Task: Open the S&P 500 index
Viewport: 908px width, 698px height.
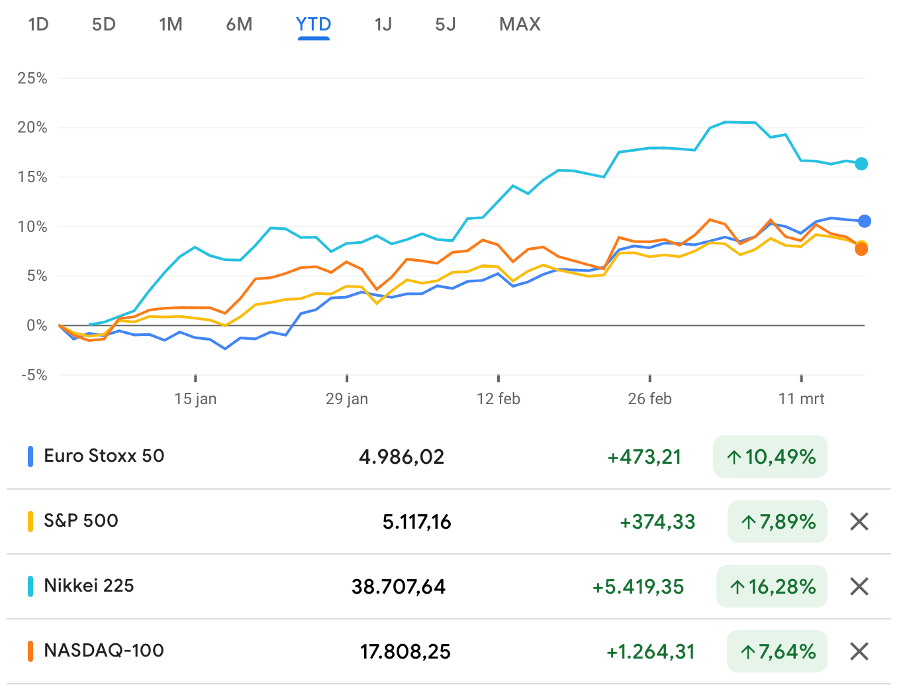Action: click(81, 521)
